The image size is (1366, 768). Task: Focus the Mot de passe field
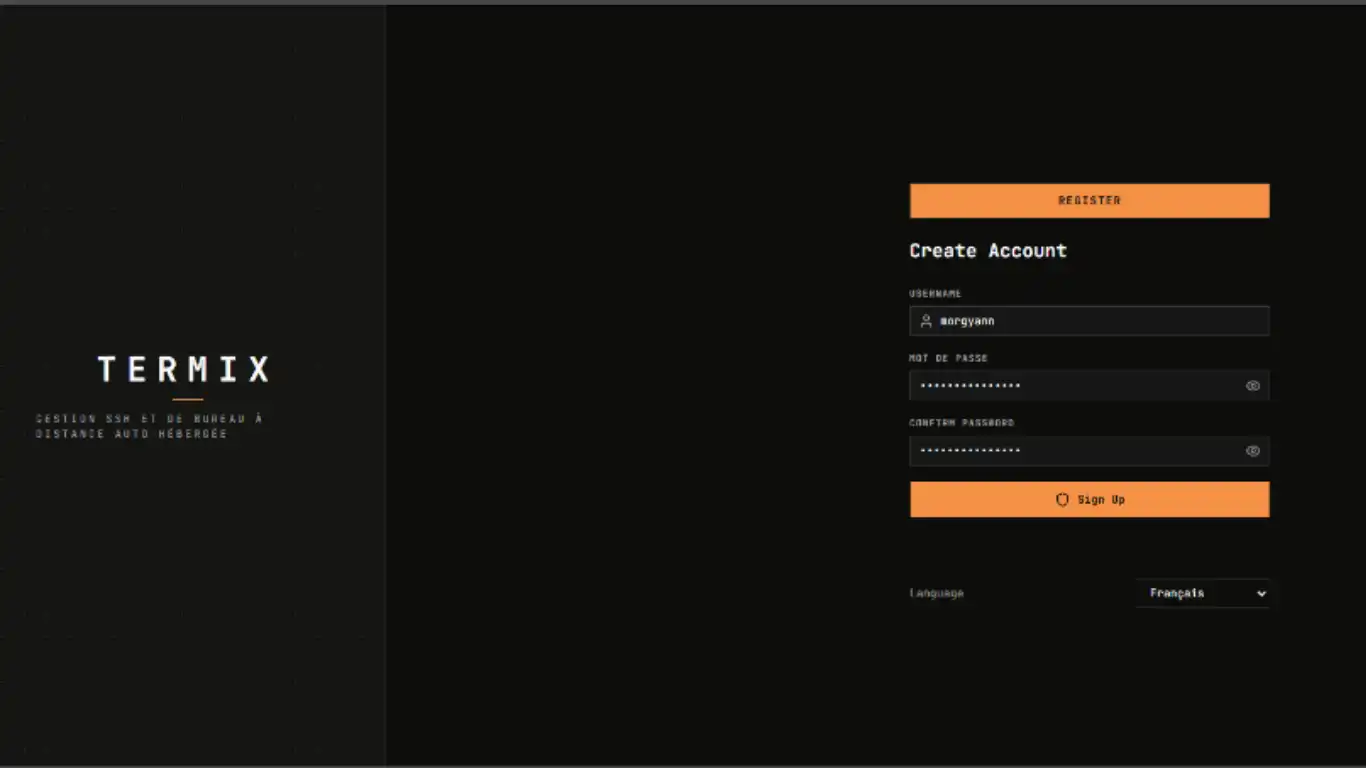pos(1089,386)
